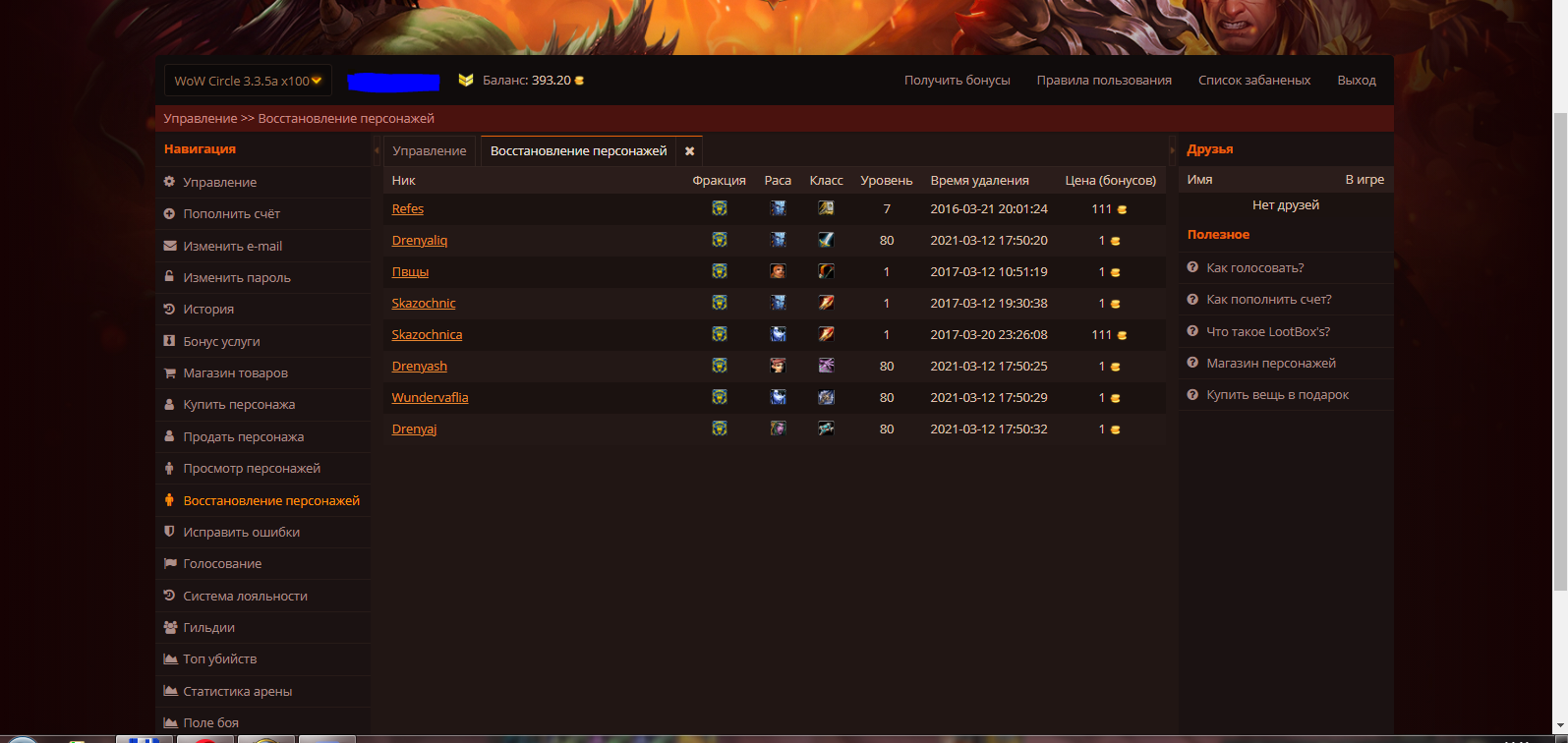Click the shopping cart icon for Магазин товаров
Viewport: 1568px width, 743px height.
[x=170, y=372]
